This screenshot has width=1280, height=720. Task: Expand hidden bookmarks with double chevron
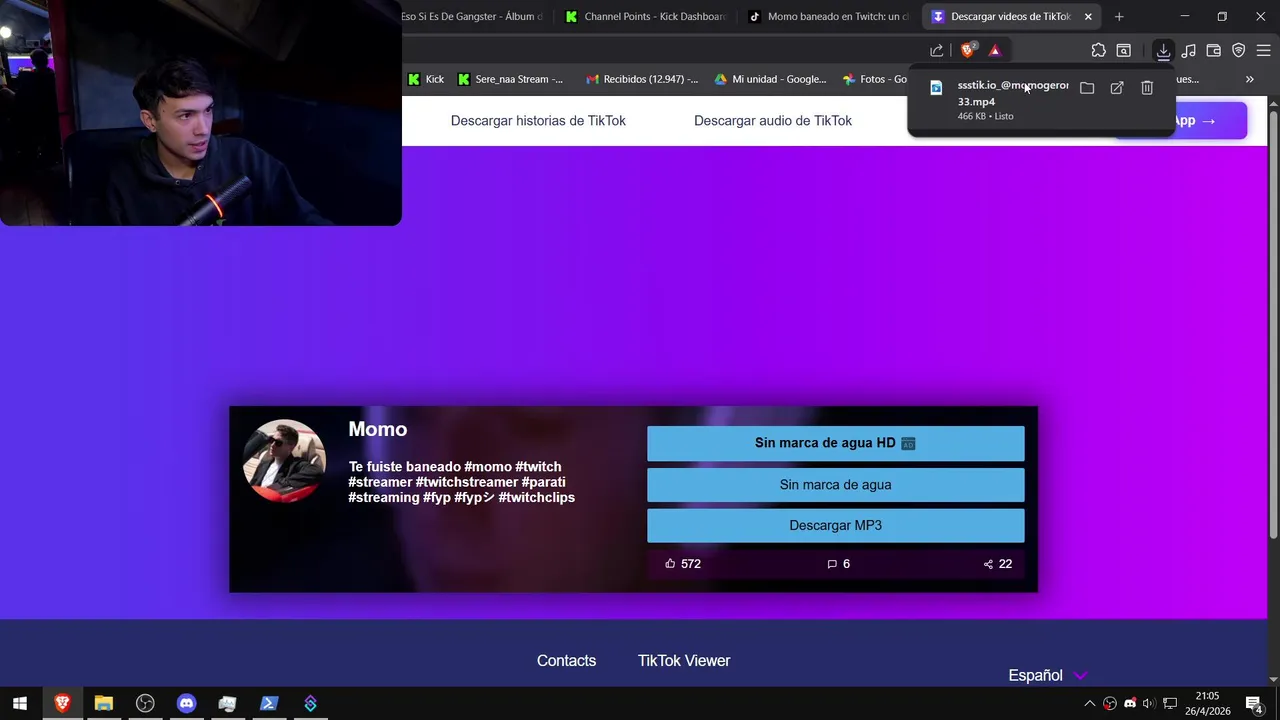tap(1249, 79)
